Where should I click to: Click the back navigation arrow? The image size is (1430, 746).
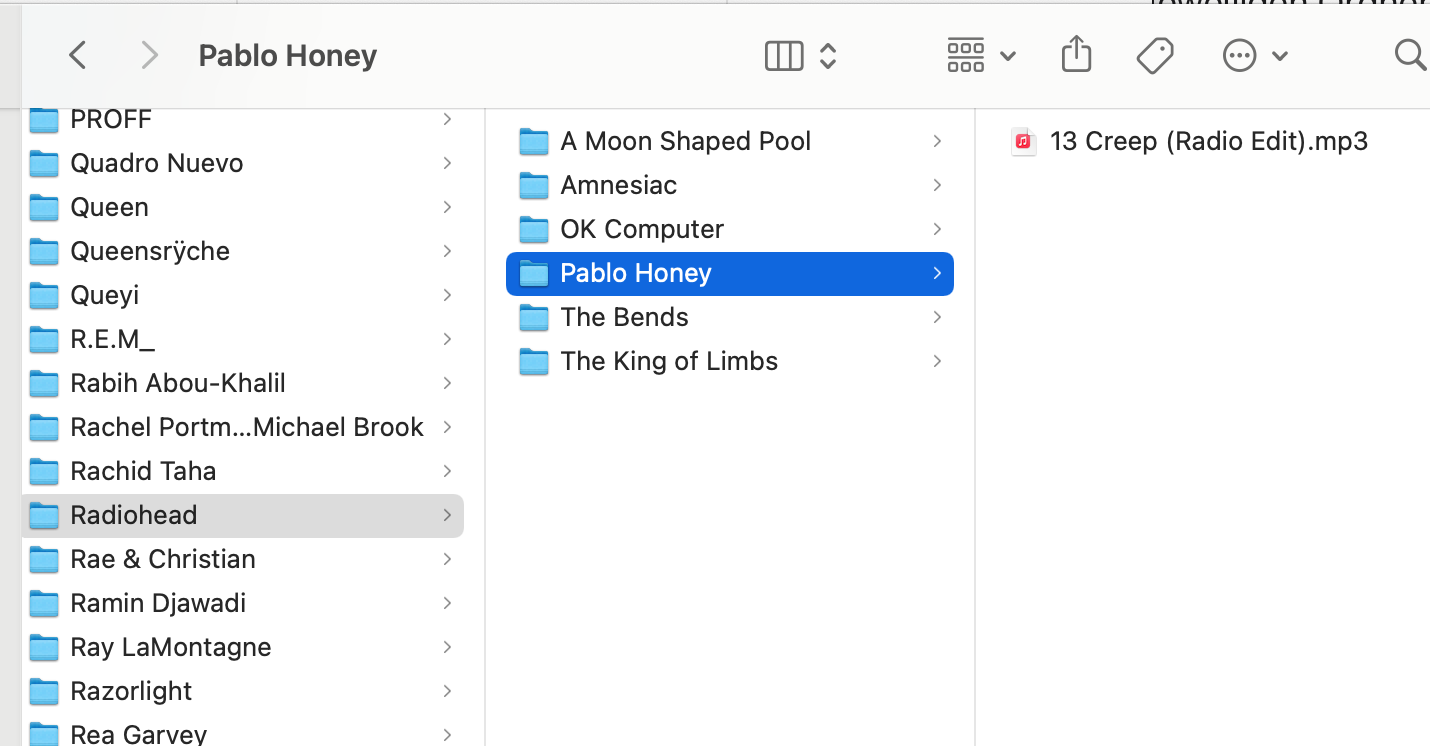pyautogui.click(x=77, y=56)
